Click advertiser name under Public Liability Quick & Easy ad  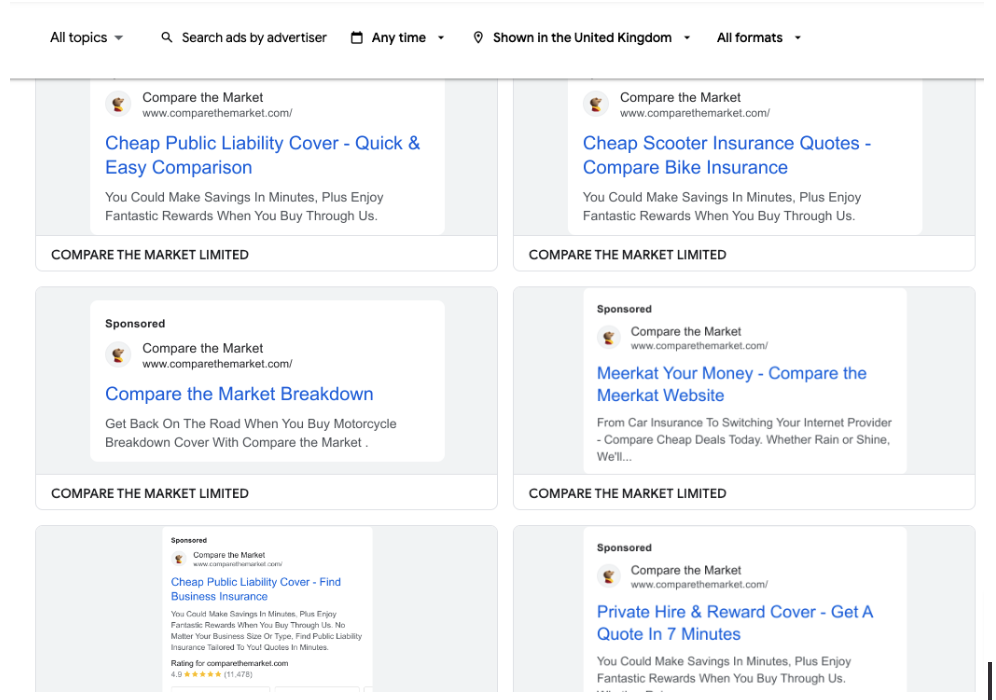click(x=150, y=255)
